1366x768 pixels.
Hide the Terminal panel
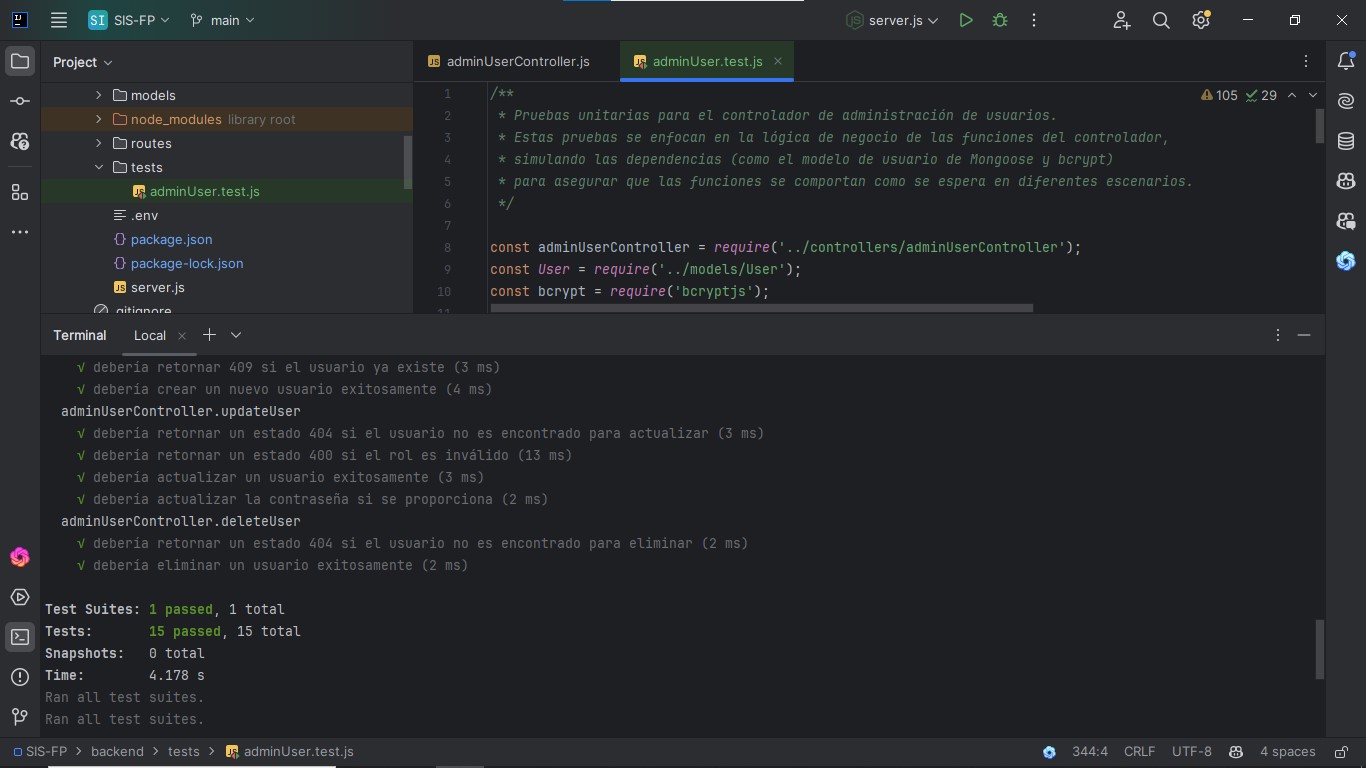tap(1304, 335)
